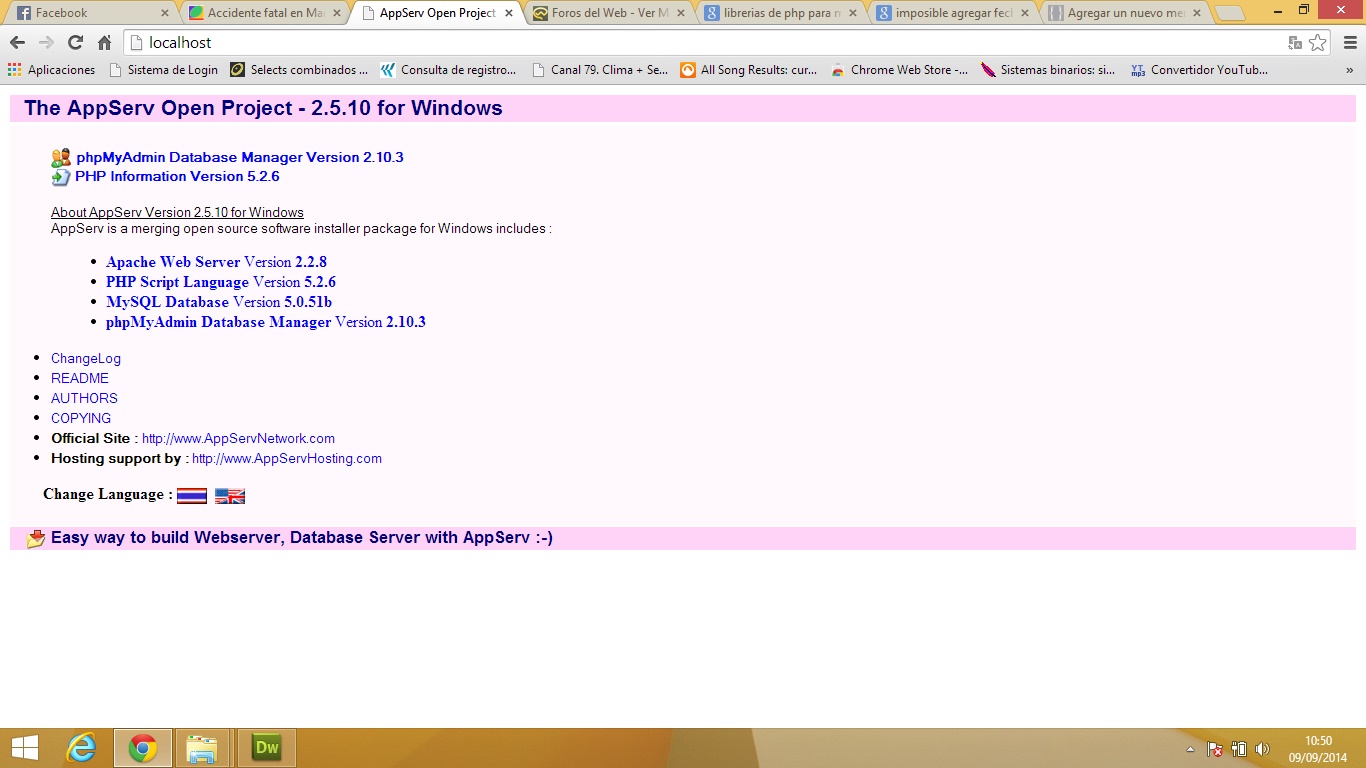The image size is (1366, 768).
Task: Open PHP Information Version 5.2.6 link
Action: pos(177,176)
